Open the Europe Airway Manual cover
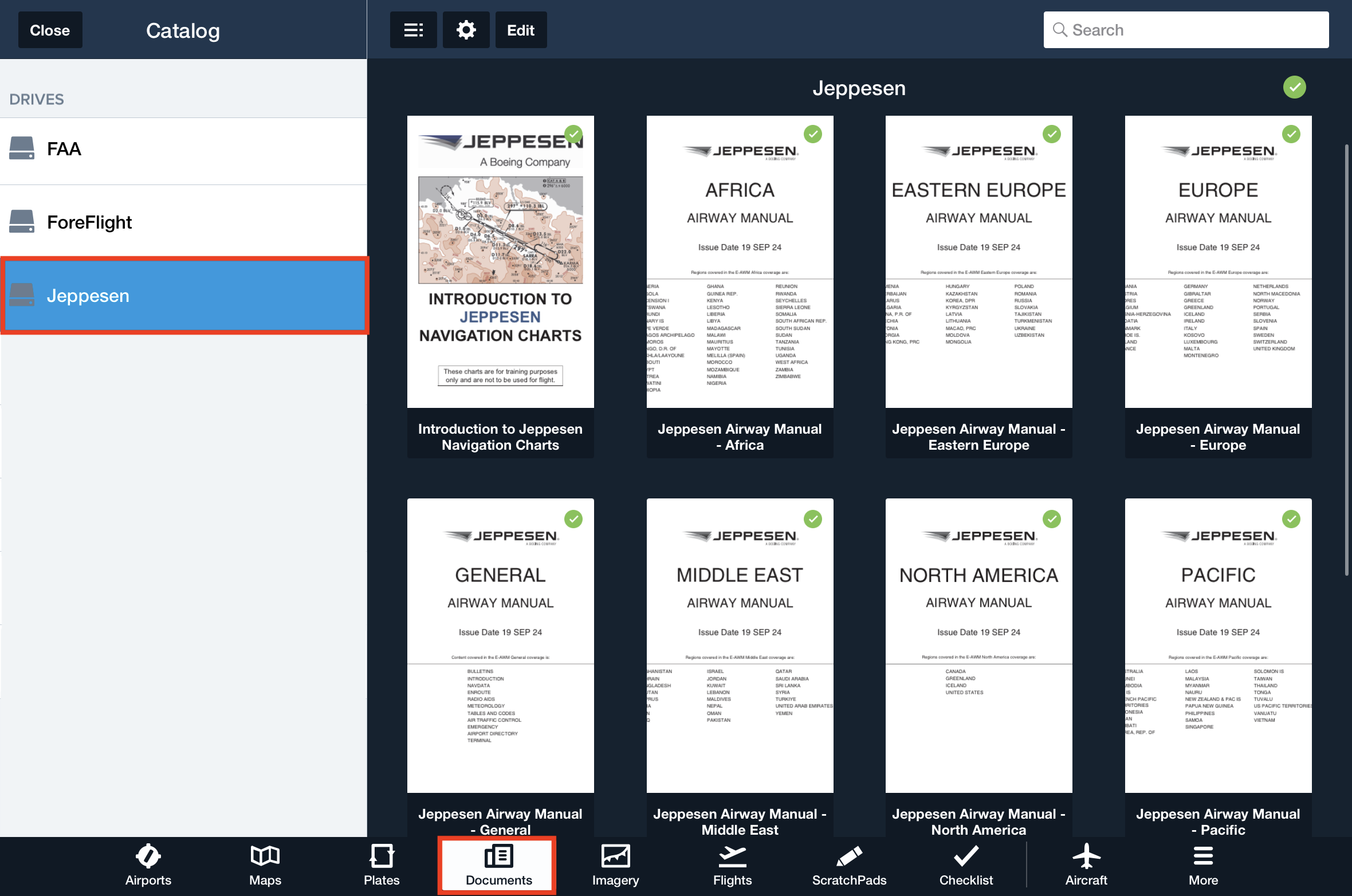 [x=1218, y=262]
